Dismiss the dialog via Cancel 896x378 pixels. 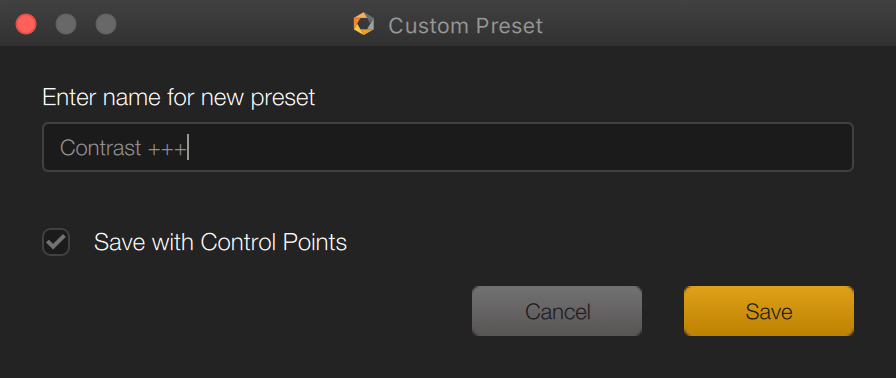pos(557,311)
